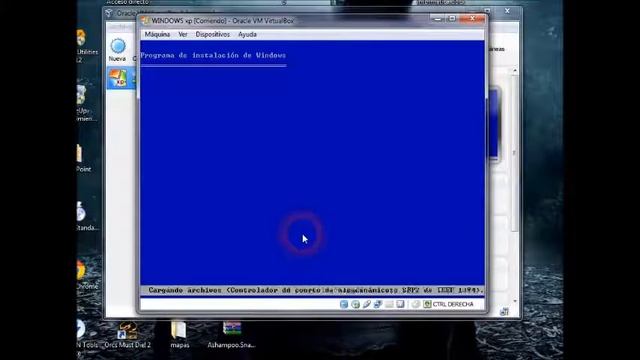Screen dimensions: 640x360
Task: Close the VirtualBox Manager window behind
Action: [507, 11]
